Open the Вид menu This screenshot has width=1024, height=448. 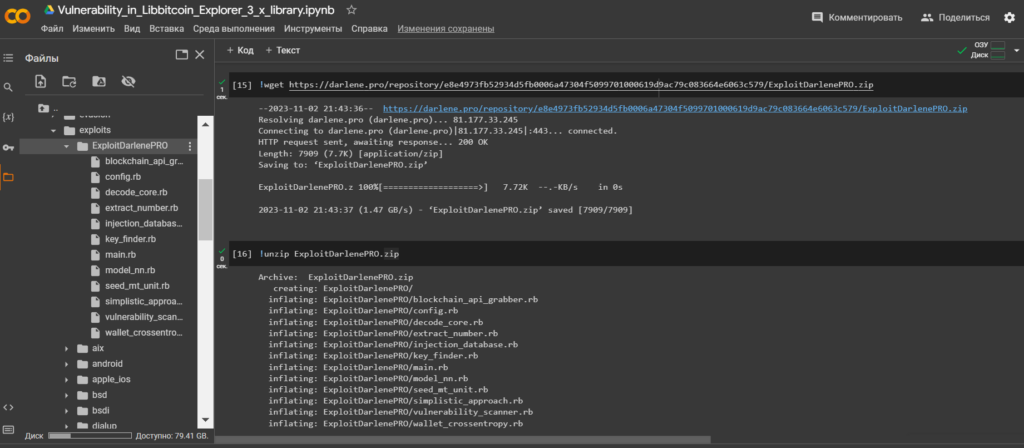pos(132,29)
